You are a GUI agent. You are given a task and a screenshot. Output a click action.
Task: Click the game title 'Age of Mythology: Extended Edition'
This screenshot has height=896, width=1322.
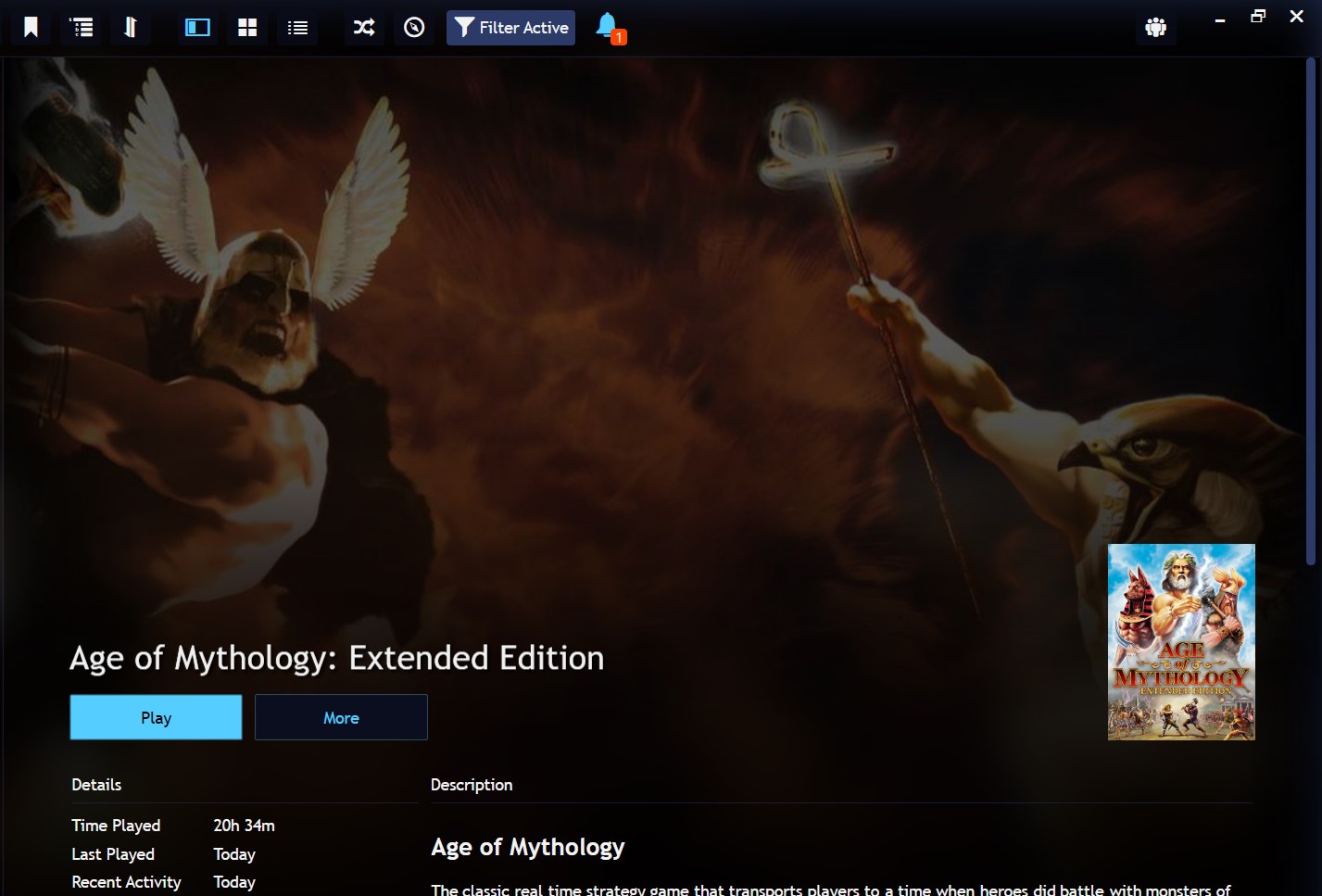click(337, 658)
